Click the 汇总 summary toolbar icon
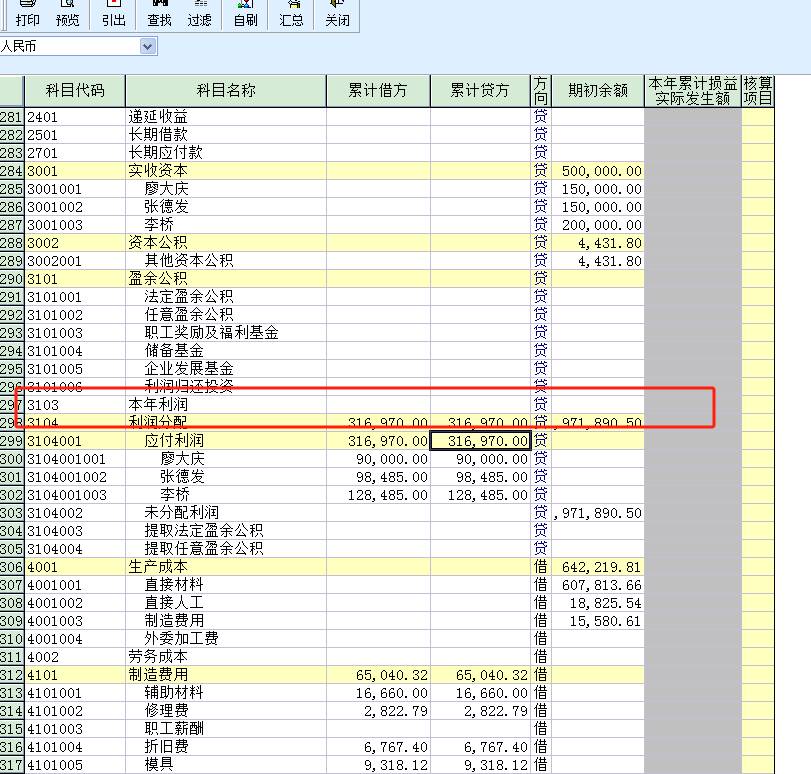The height and width of the screenshot is (774, 811). pos(292,14)
